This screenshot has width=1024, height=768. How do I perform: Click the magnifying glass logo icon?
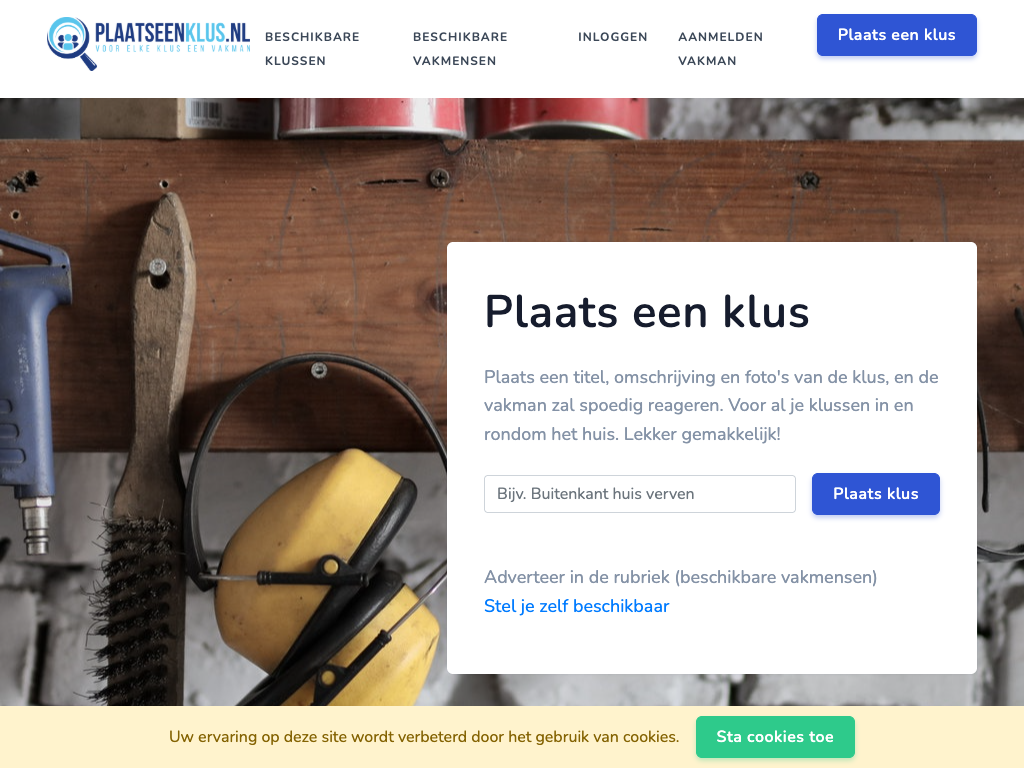click(x=71, y=43)
